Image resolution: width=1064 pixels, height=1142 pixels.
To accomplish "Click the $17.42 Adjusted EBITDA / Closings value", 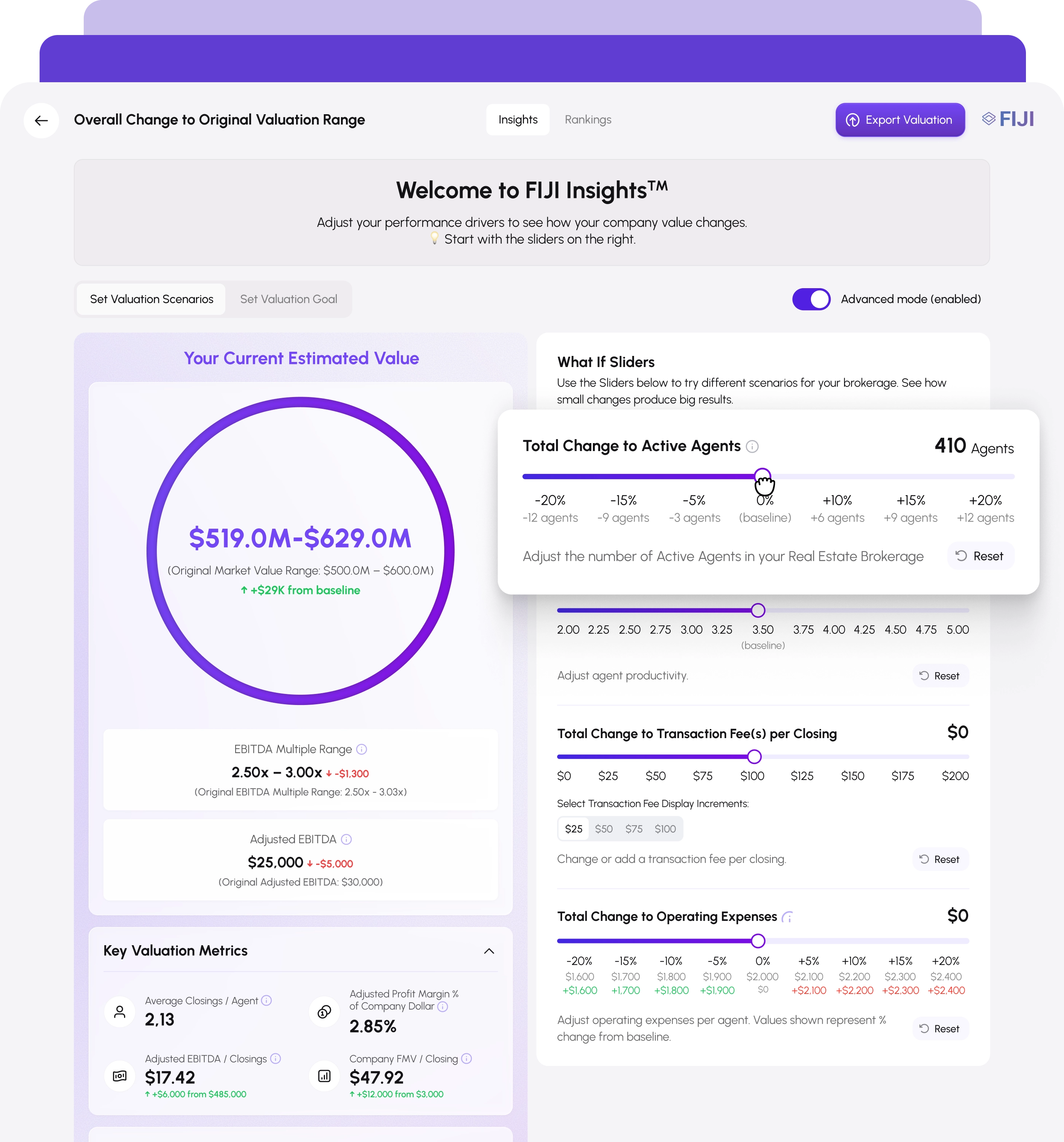I will coord(170,1077).
